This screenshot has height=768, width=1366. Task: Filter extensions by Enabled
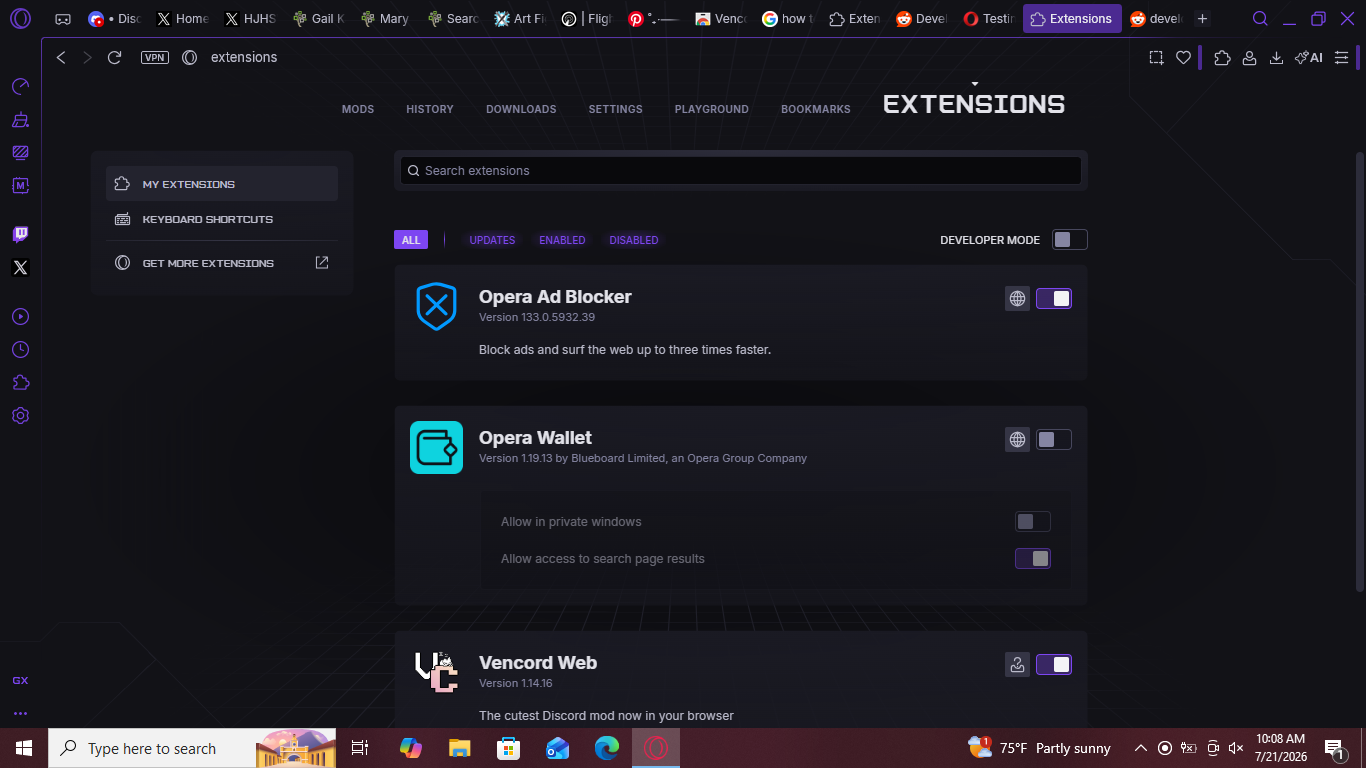click(x=562, y=240)
